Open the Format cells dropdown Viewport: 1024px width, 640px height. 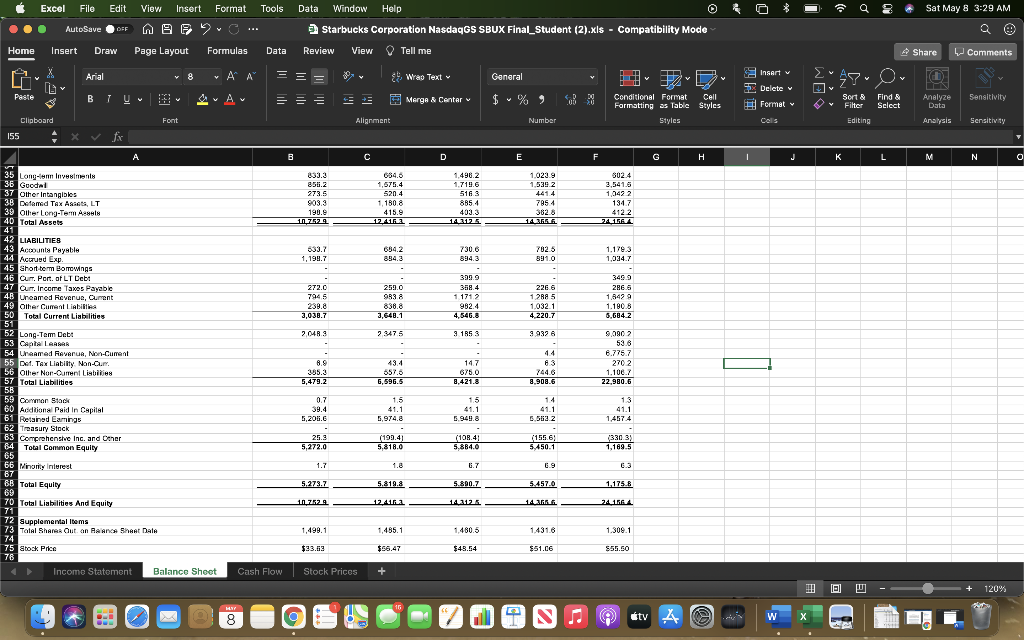[x=771, y=104]
